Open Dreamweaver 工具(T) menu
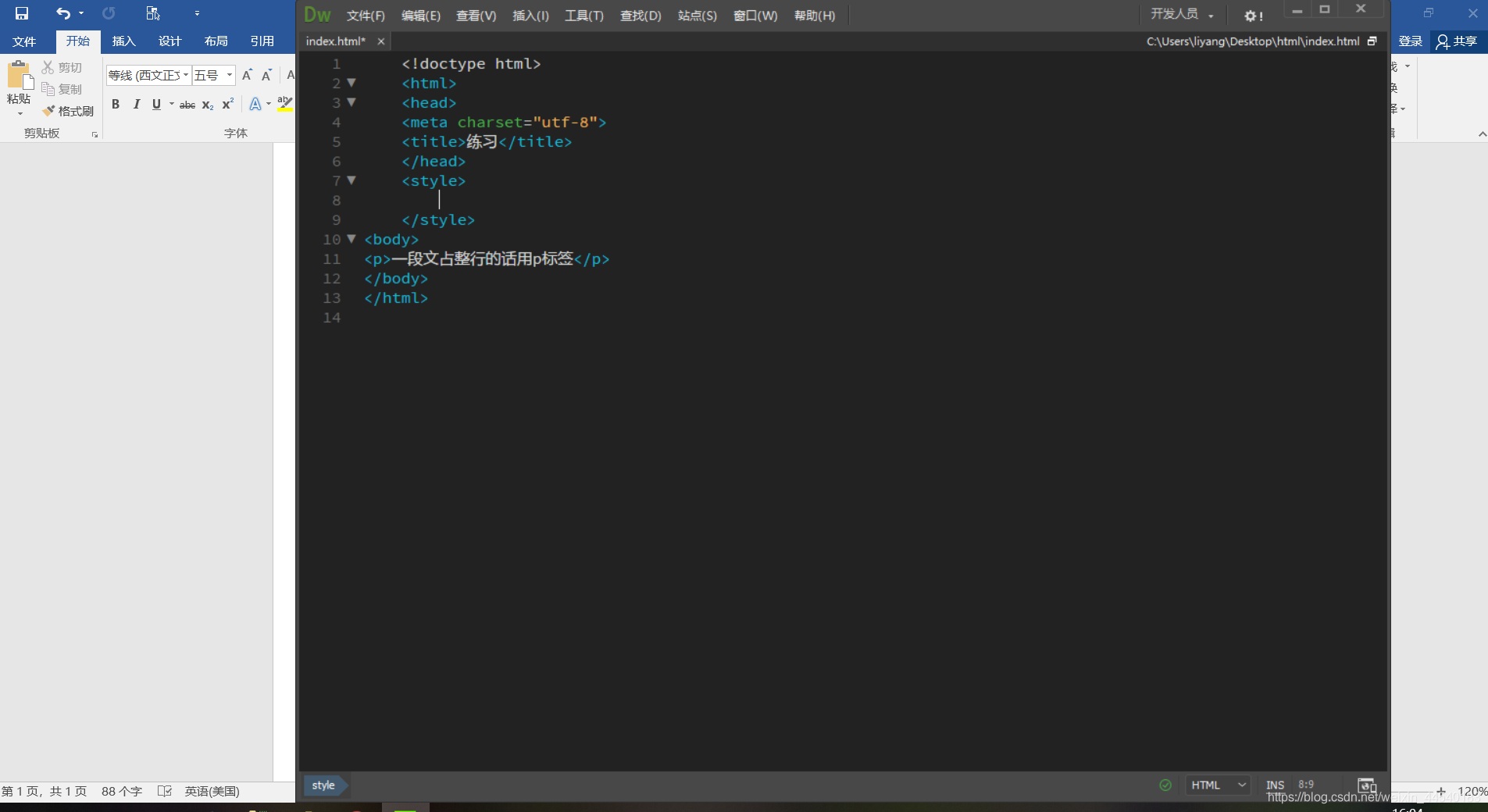Image resolution: width=1488 pixels, height=812 pixels. (x=584, y=16)
